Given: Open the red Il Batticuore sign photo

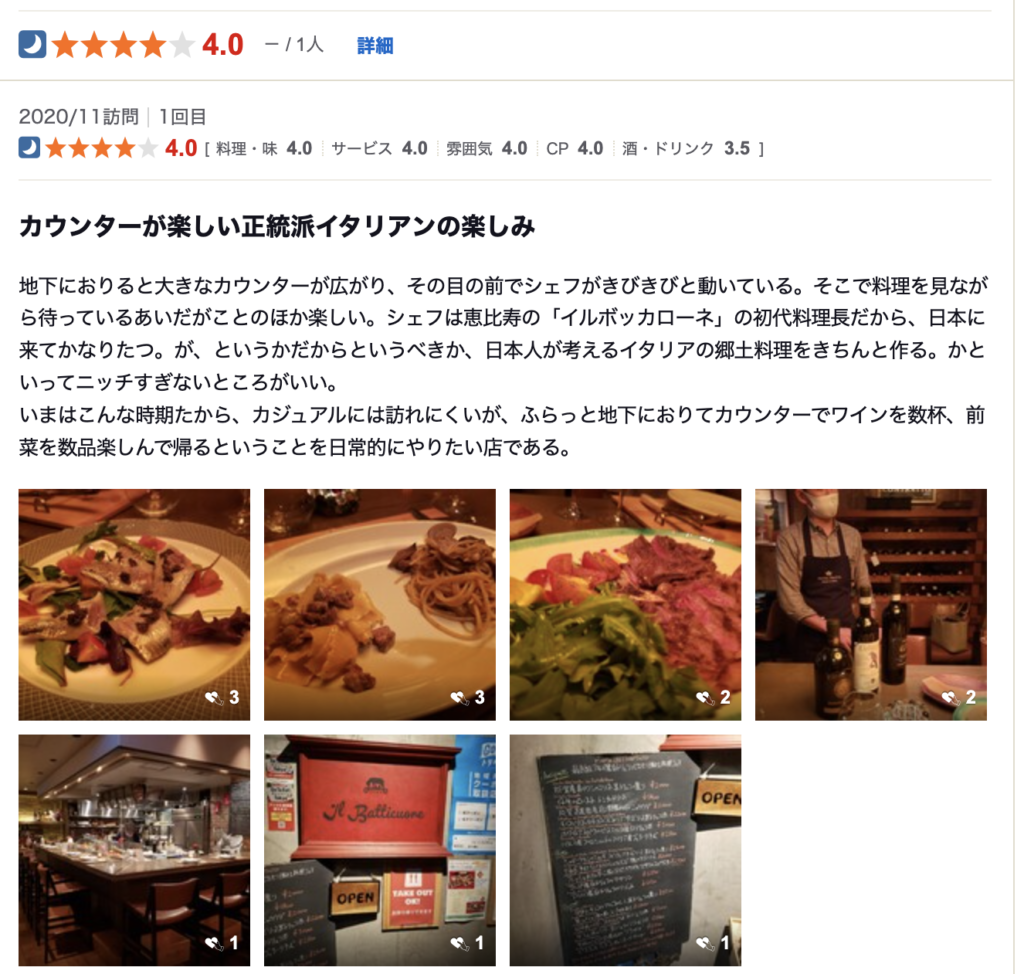Looking at the screenshot, I should (379, 850).
